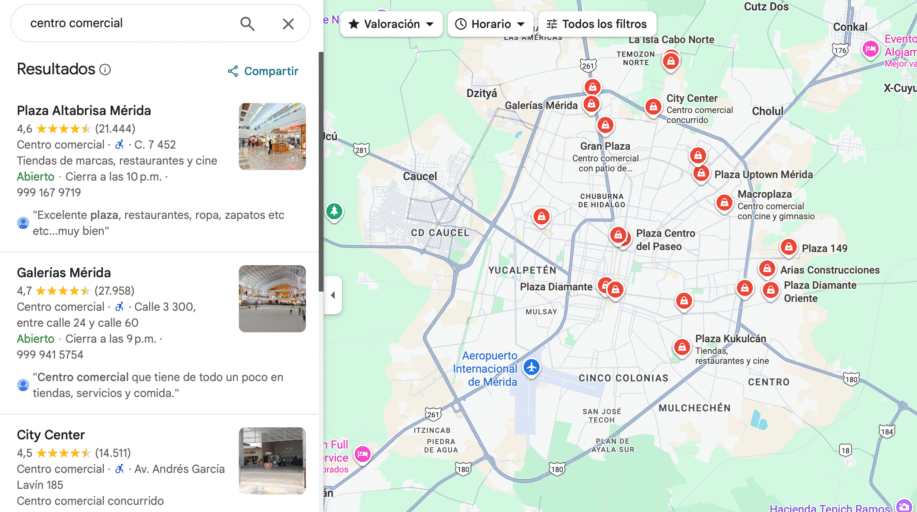Click the Plaza 149 map pin

(788, 248)
